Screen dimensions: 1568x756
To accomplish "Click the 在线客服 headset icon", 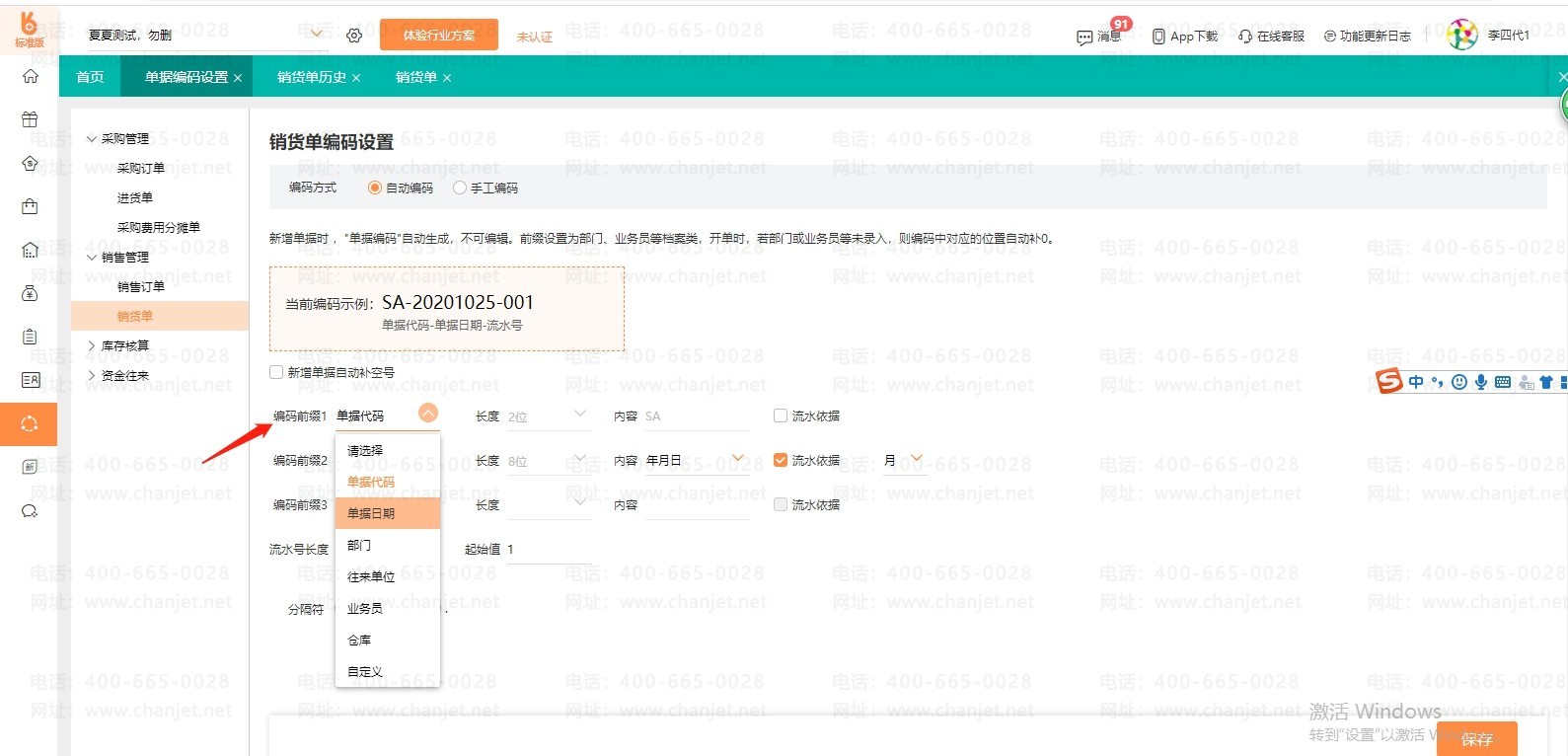I will click(x=1245, y=37).
